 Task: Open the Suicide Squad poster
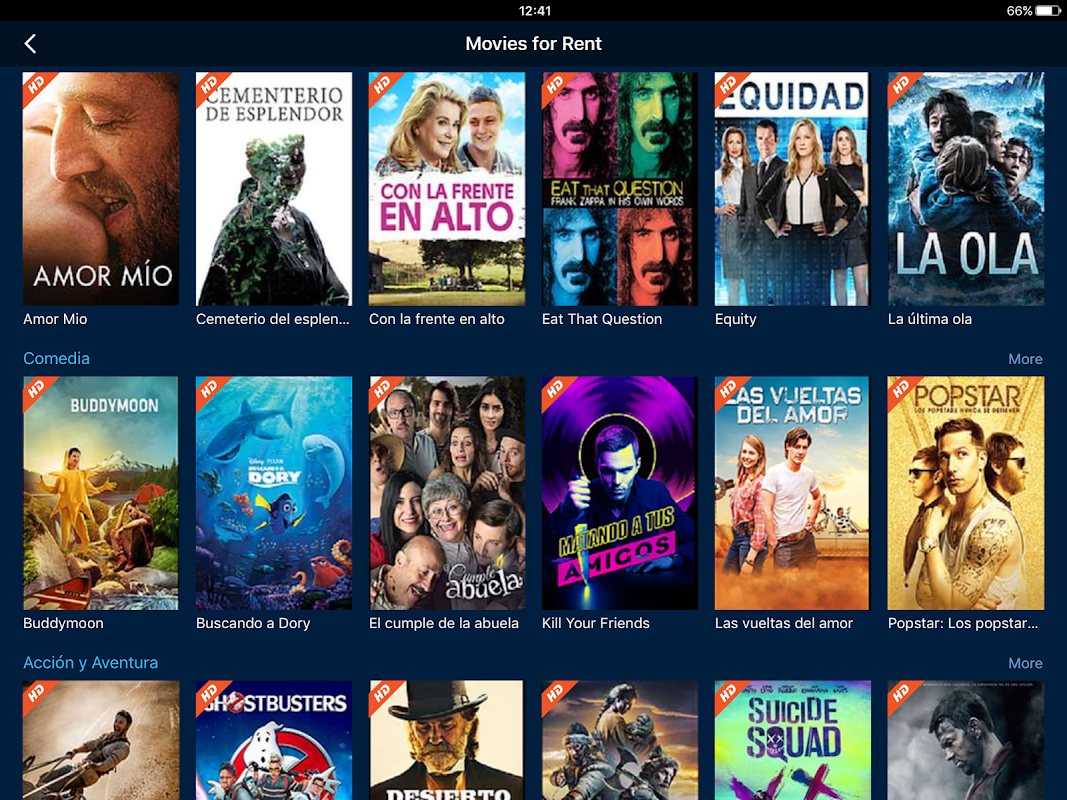pyautogui.click(x=792, y=740)
